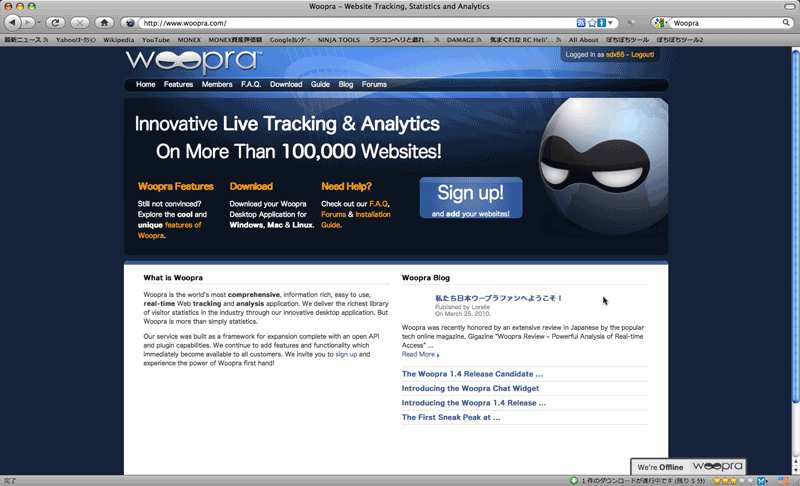Click the Woopra Features heading

[176, 187]
